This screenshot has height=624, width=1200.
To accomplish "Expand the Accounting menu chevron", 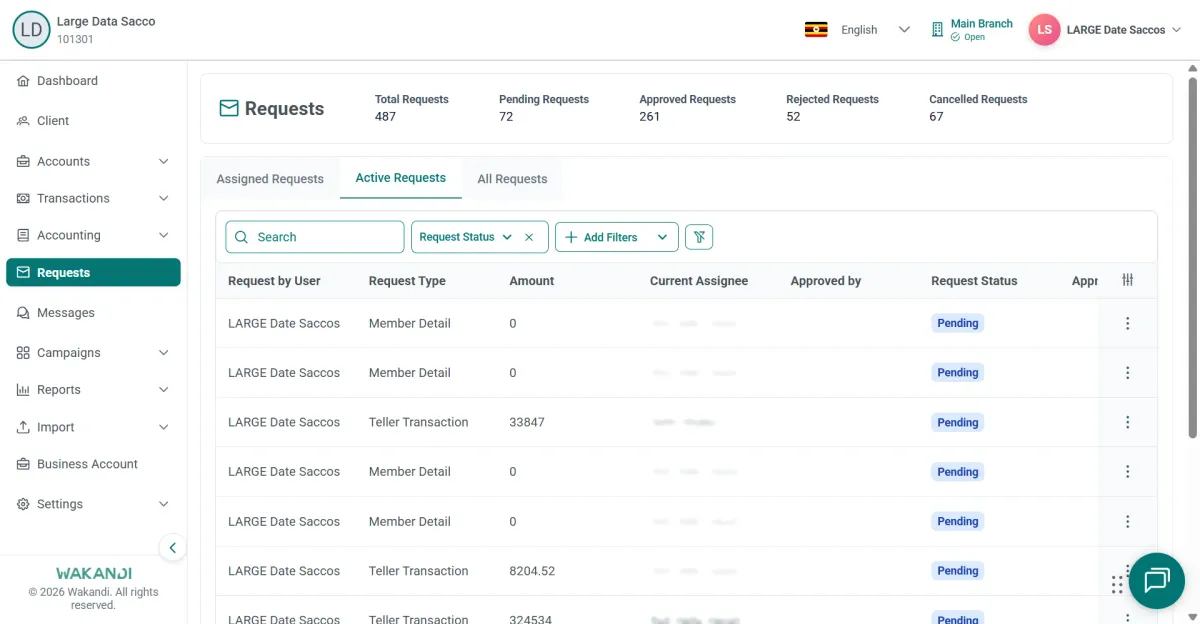I will (164, 236).
